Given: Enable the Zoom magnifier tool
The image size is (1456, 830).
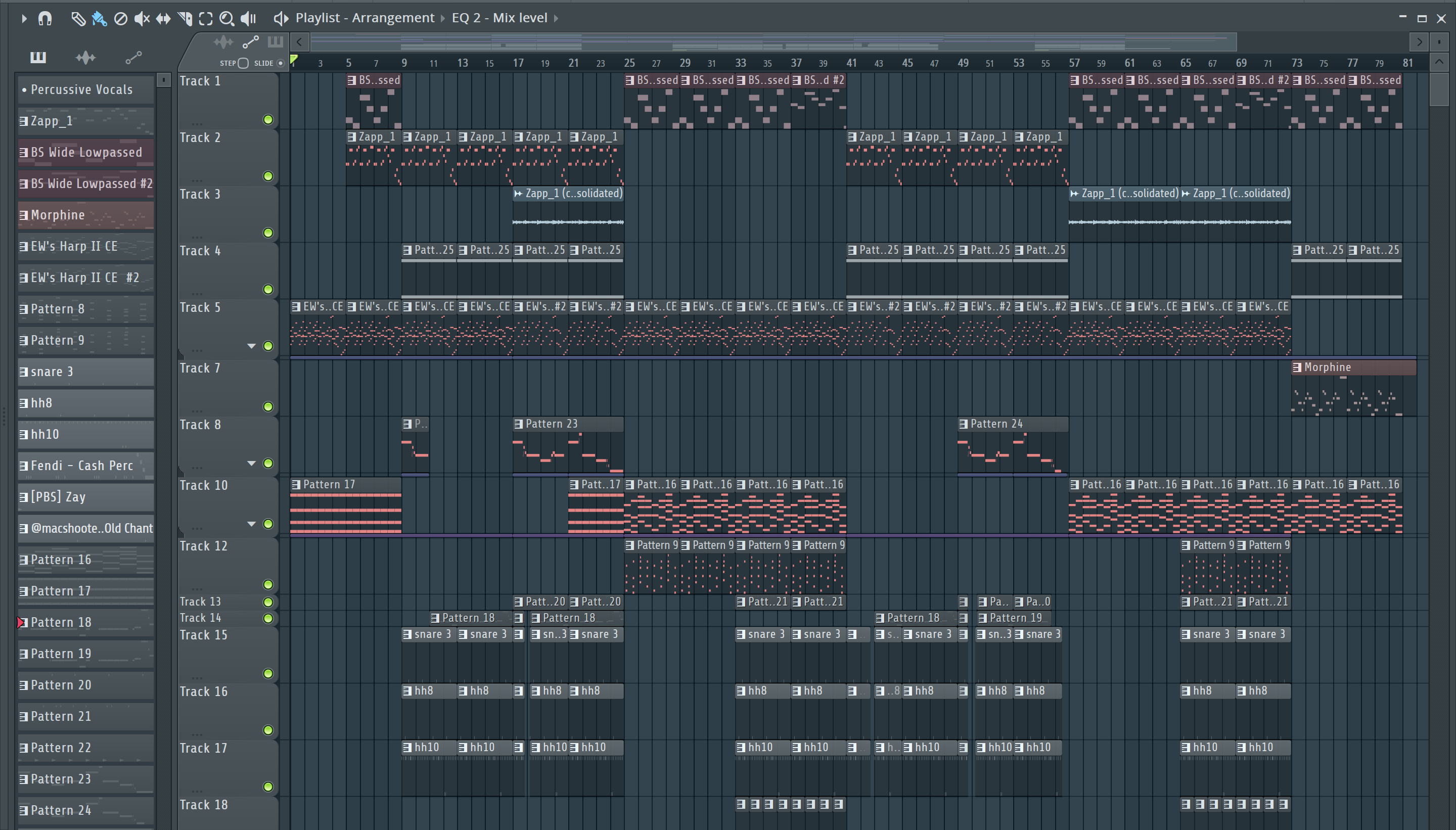Looking at the screenshot, I should pyautogui.click(x=226, y=18).
